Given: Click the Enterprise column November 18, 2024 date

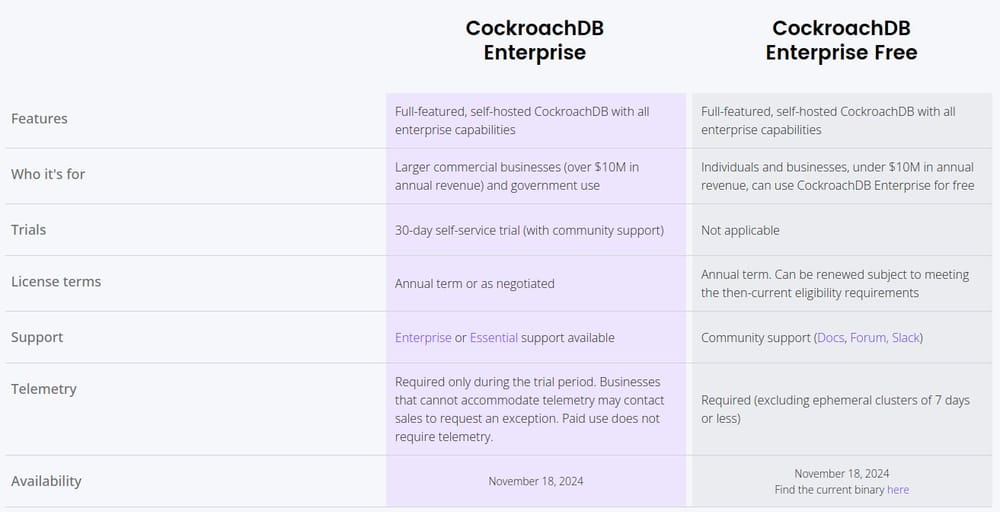Looking at the screenshot, I should click(536, 482).
